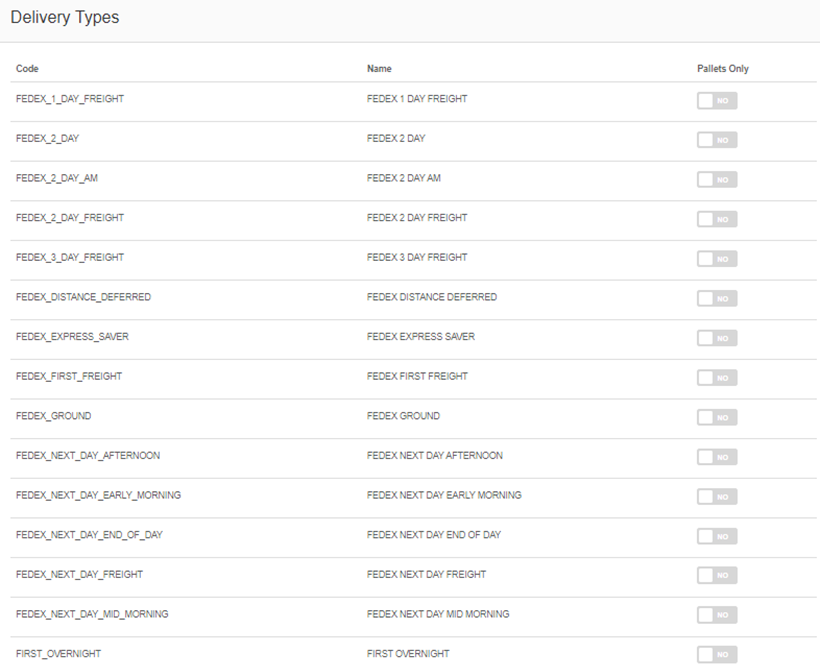Toggle Pallets Only for FEDEX_1_DAY_FREIGHT
The width and height of the screenshot is (820, 665).
tap(717, 100)
